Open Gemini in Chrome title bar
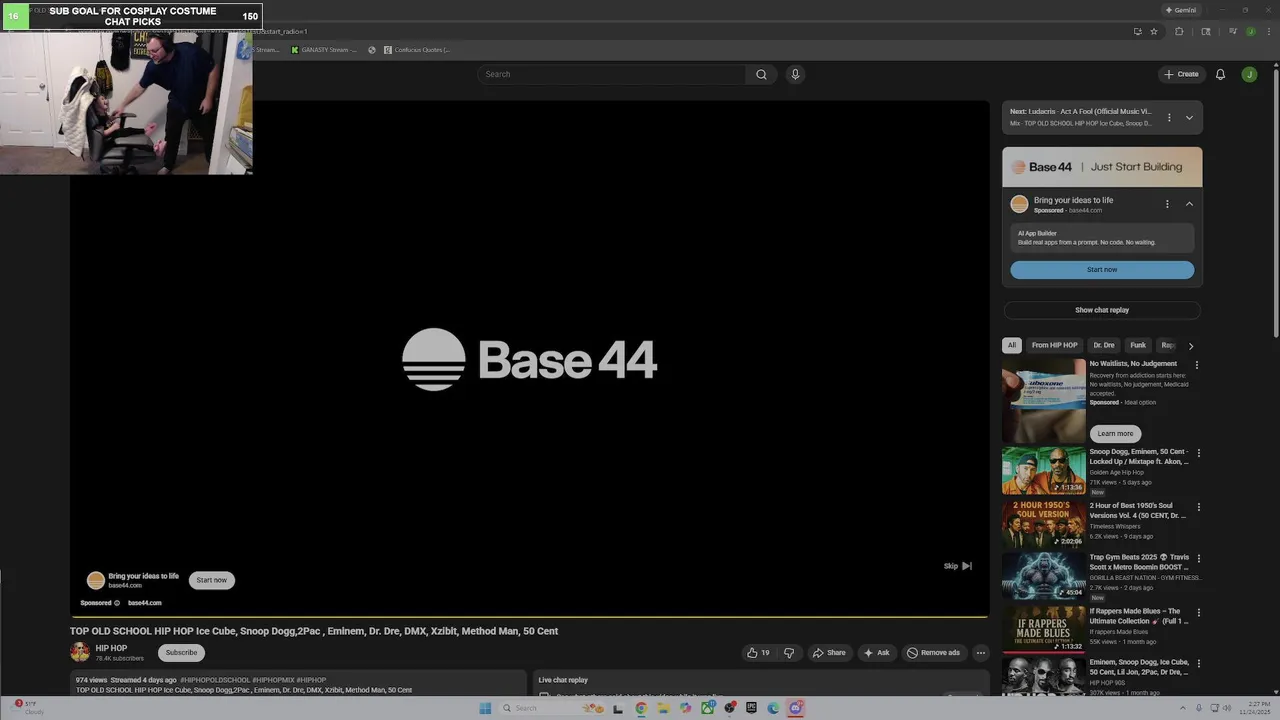The height and width of the screenshot is (720, 1280). [x=1180, y=10]
